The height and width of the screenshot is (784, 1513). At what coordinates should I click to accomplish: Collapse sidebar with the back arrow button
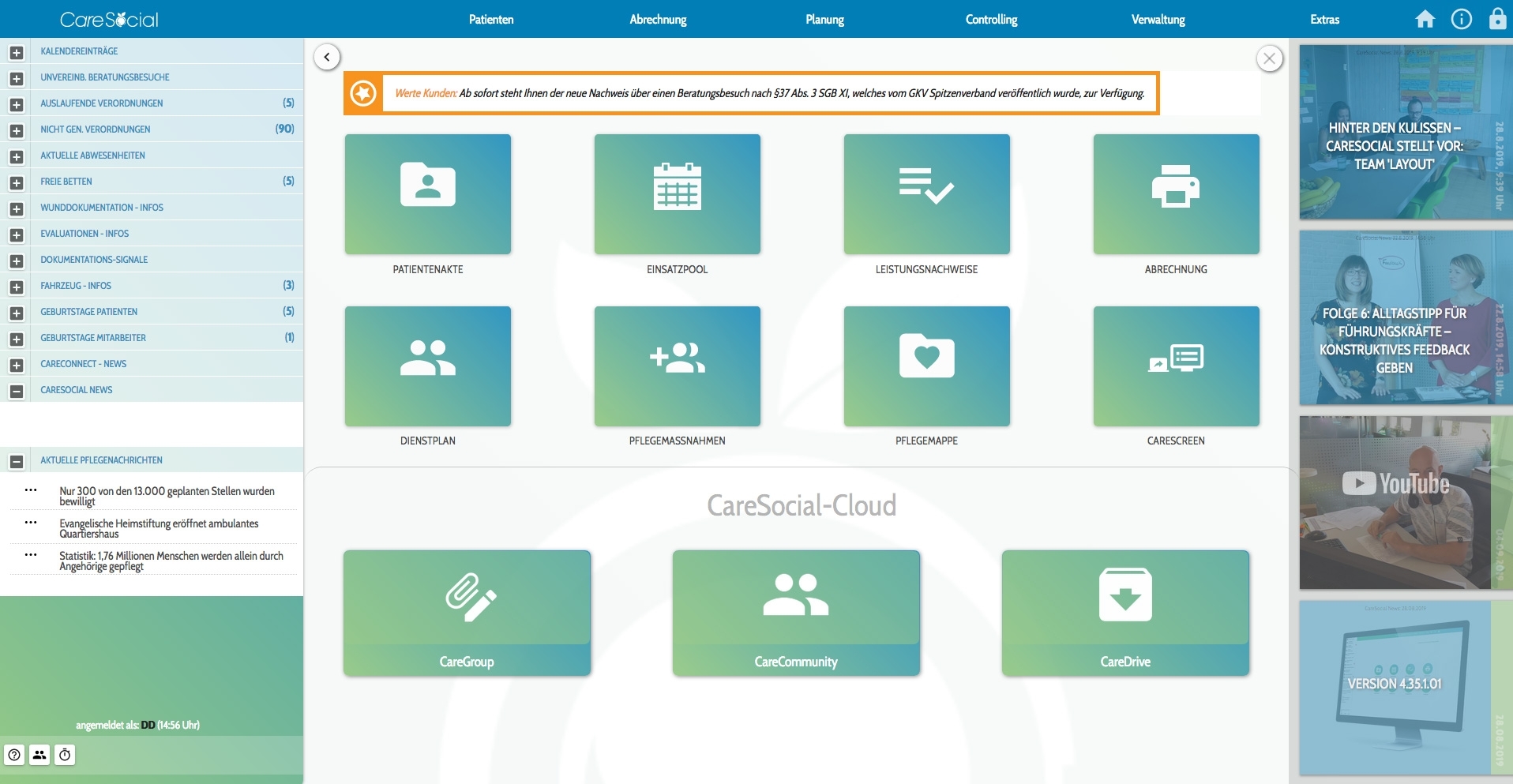327,57
